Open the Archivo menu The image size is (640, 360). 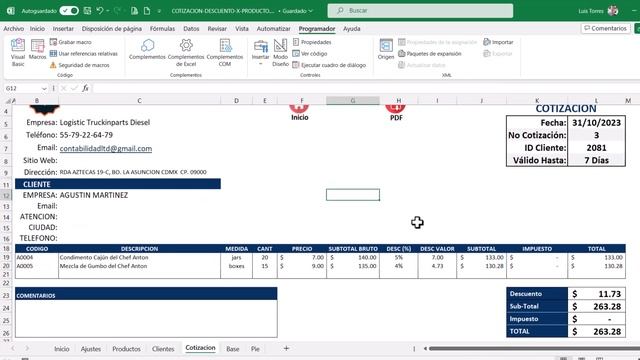(x=13, y=29)
